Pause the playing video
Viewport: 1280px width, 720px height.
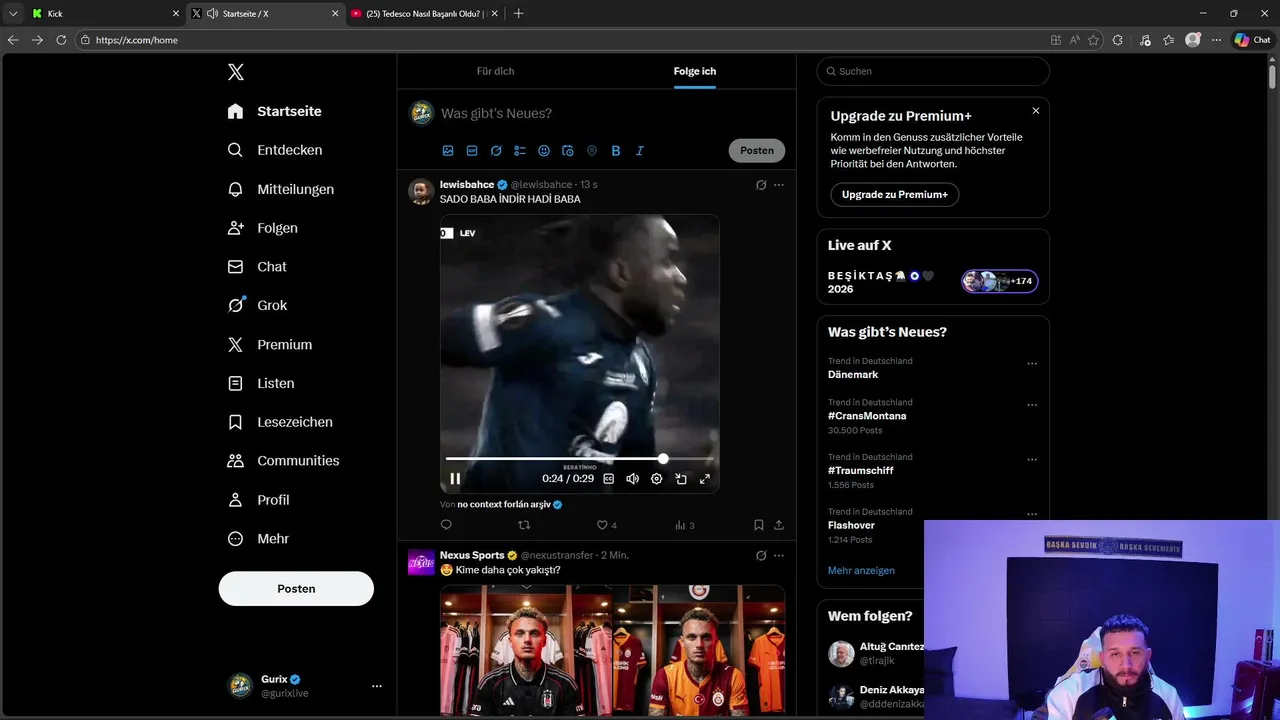(x=455, y=479)
